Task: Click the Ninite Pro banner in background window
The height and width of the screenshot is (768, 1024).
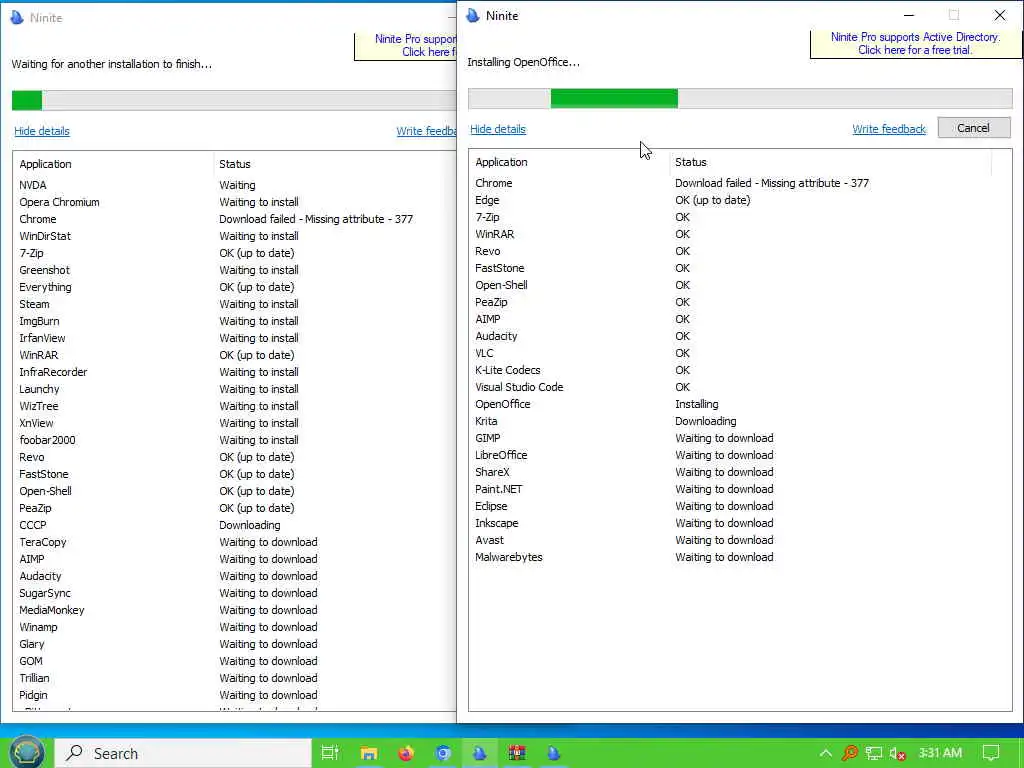Action: point(406,46)
